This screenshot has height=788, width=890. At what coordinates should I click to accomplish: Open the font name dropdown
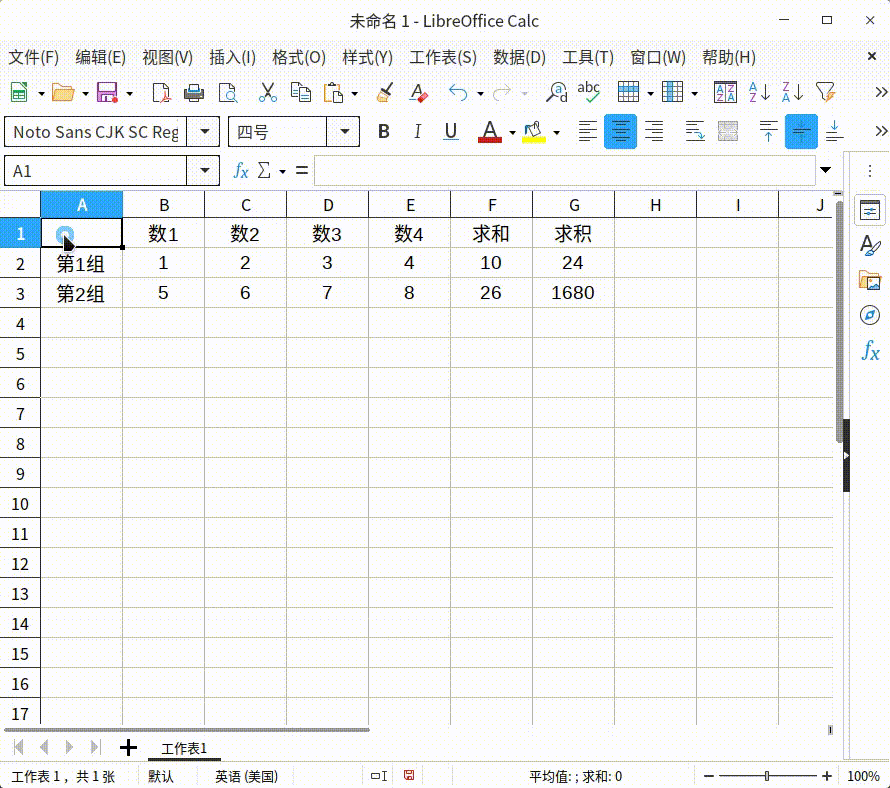point(204,131)
